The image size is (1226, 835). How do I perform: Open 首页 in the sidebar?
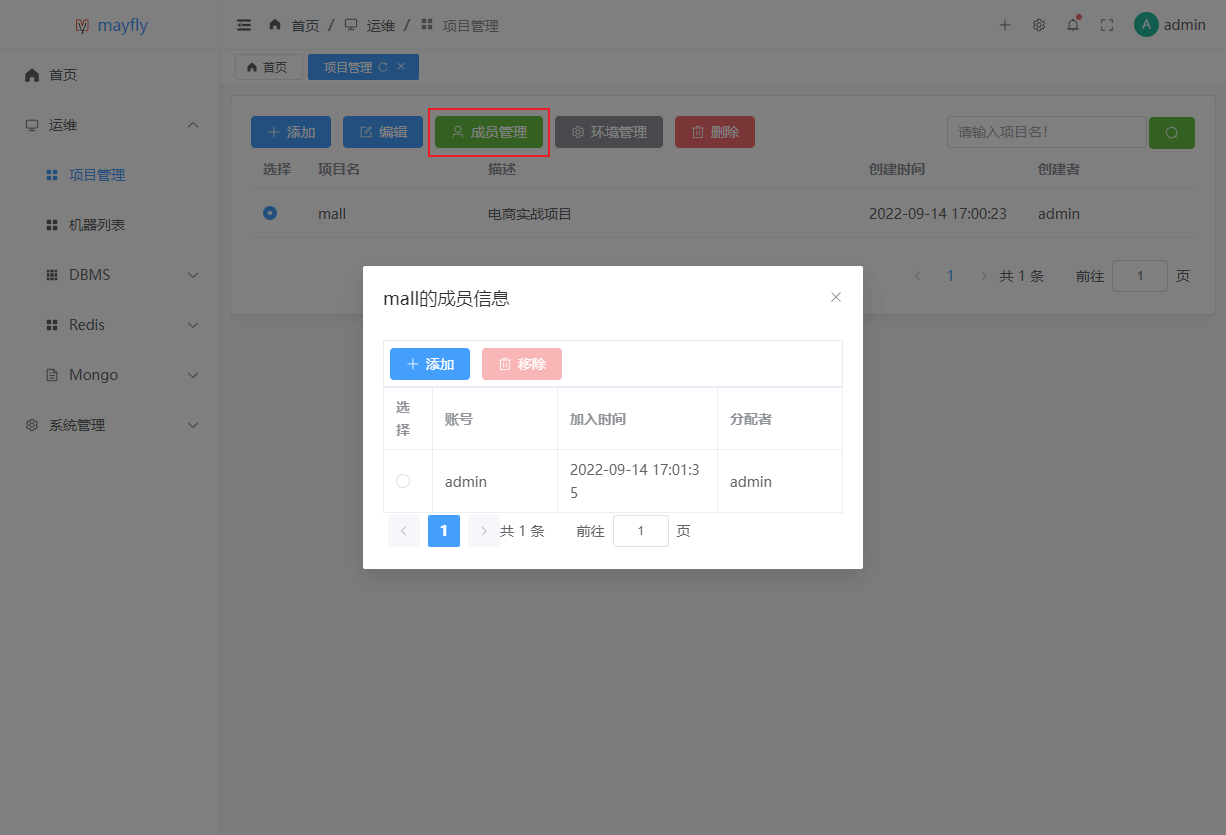110,75
